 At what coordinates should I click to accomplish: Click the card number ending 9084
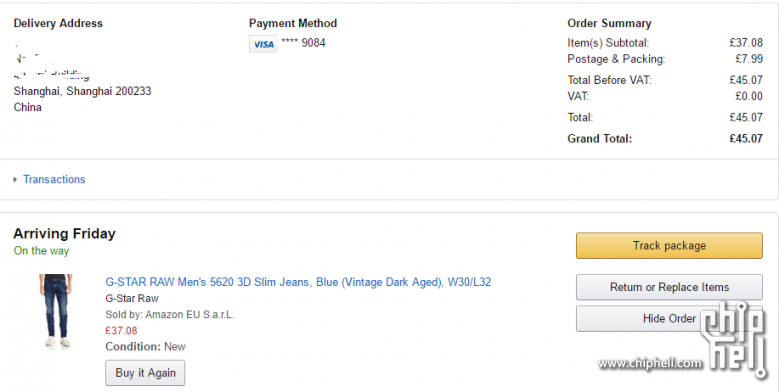[x=304, y=43]
